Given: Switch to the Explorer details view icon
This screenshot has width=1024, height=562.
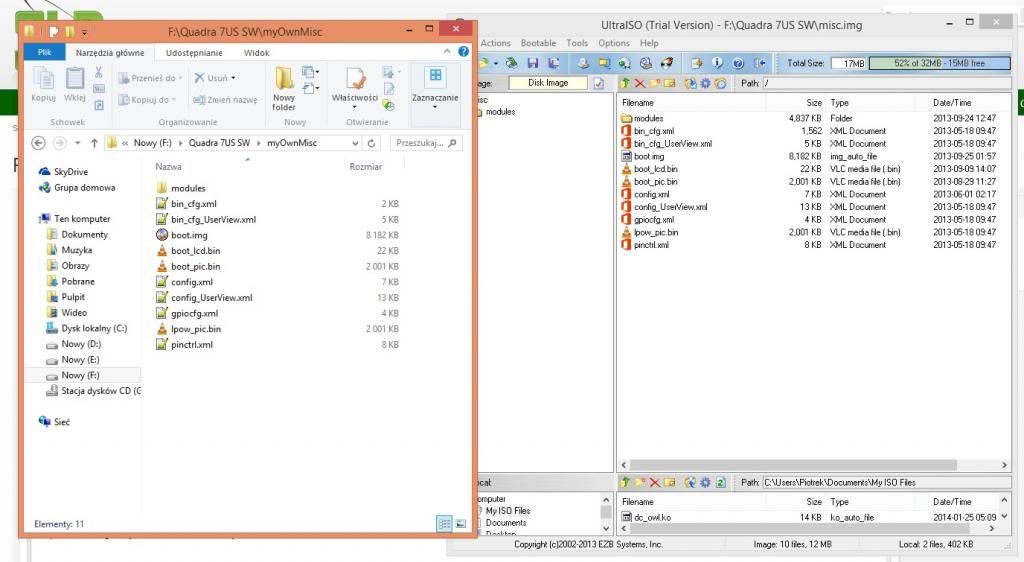Looking at the screenshot, I should pos(444,523).
